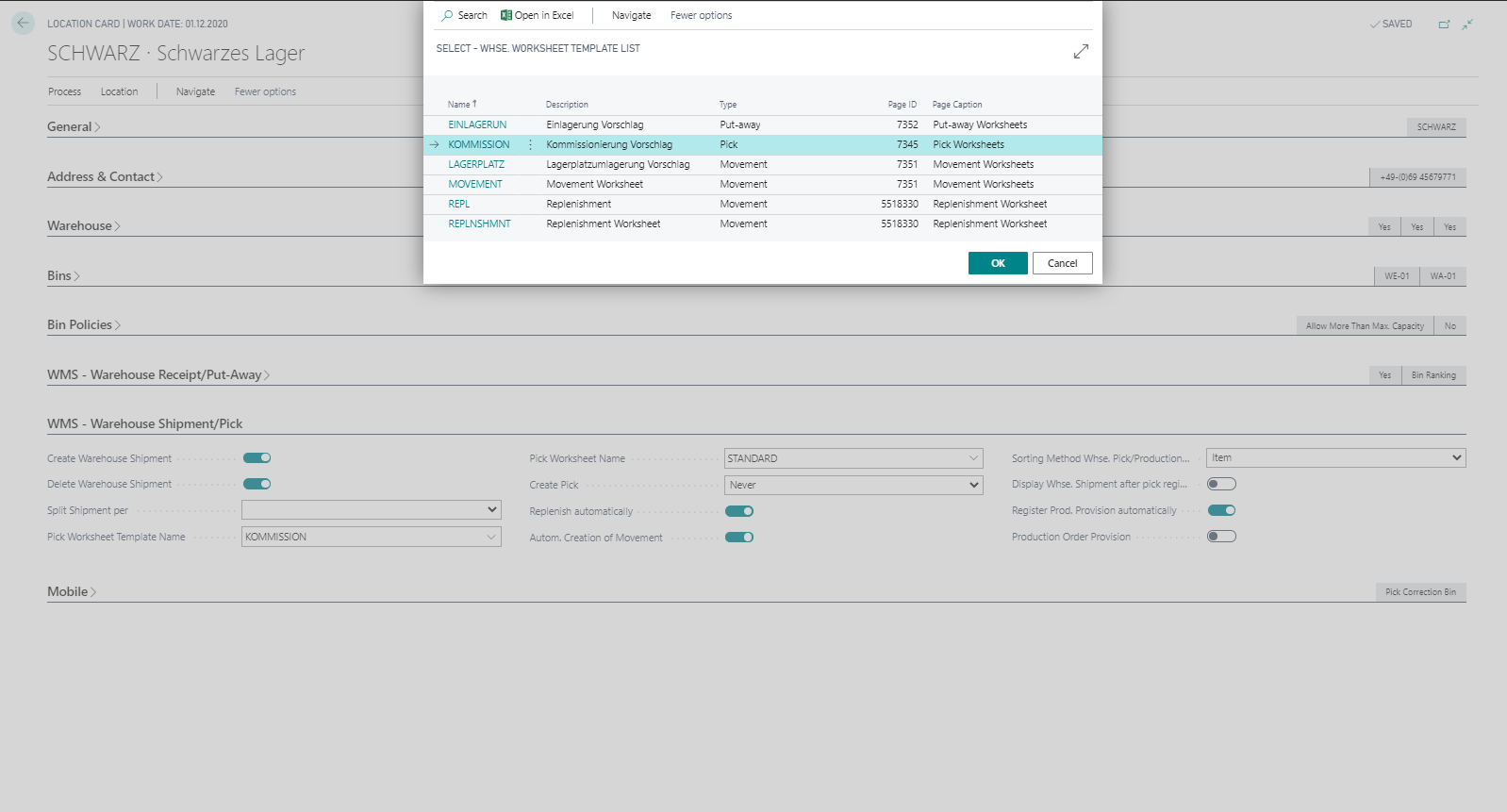
Task: Toggle Replenish automatically switch
Action: tap(739, 511)
